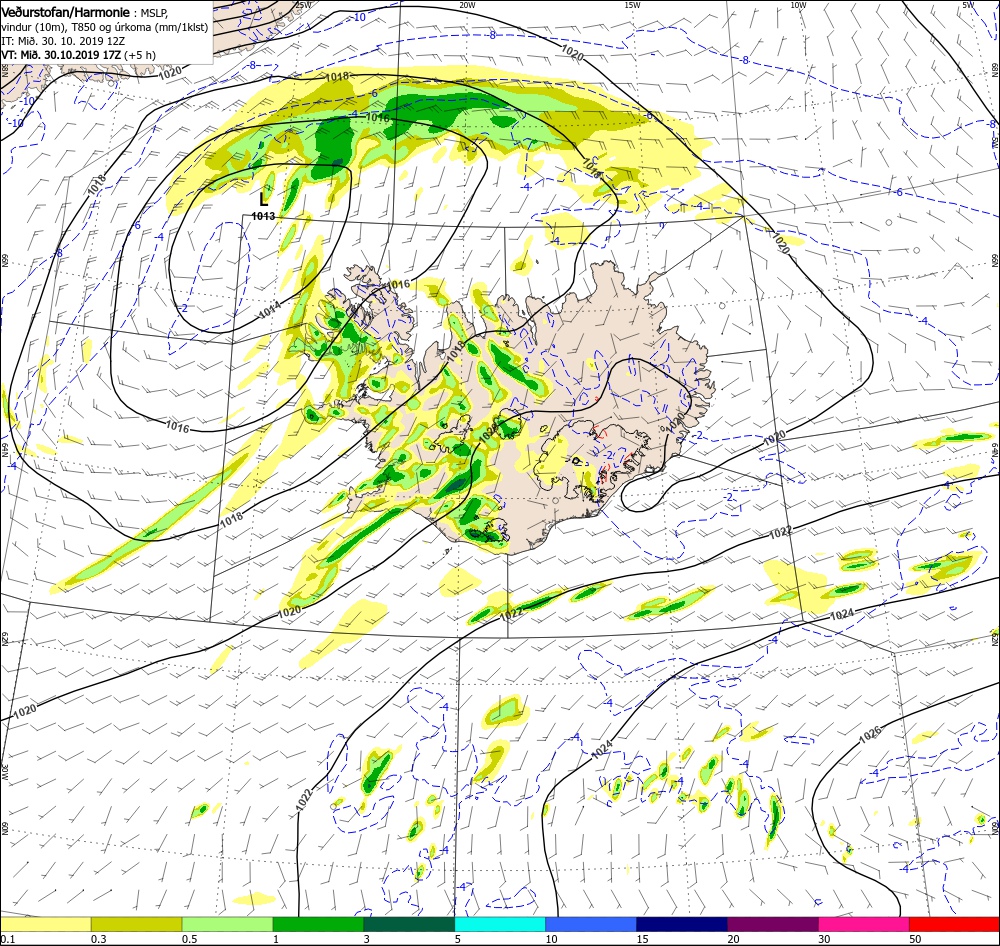Select the "0.5" legend value

click(x=189, y=939)
